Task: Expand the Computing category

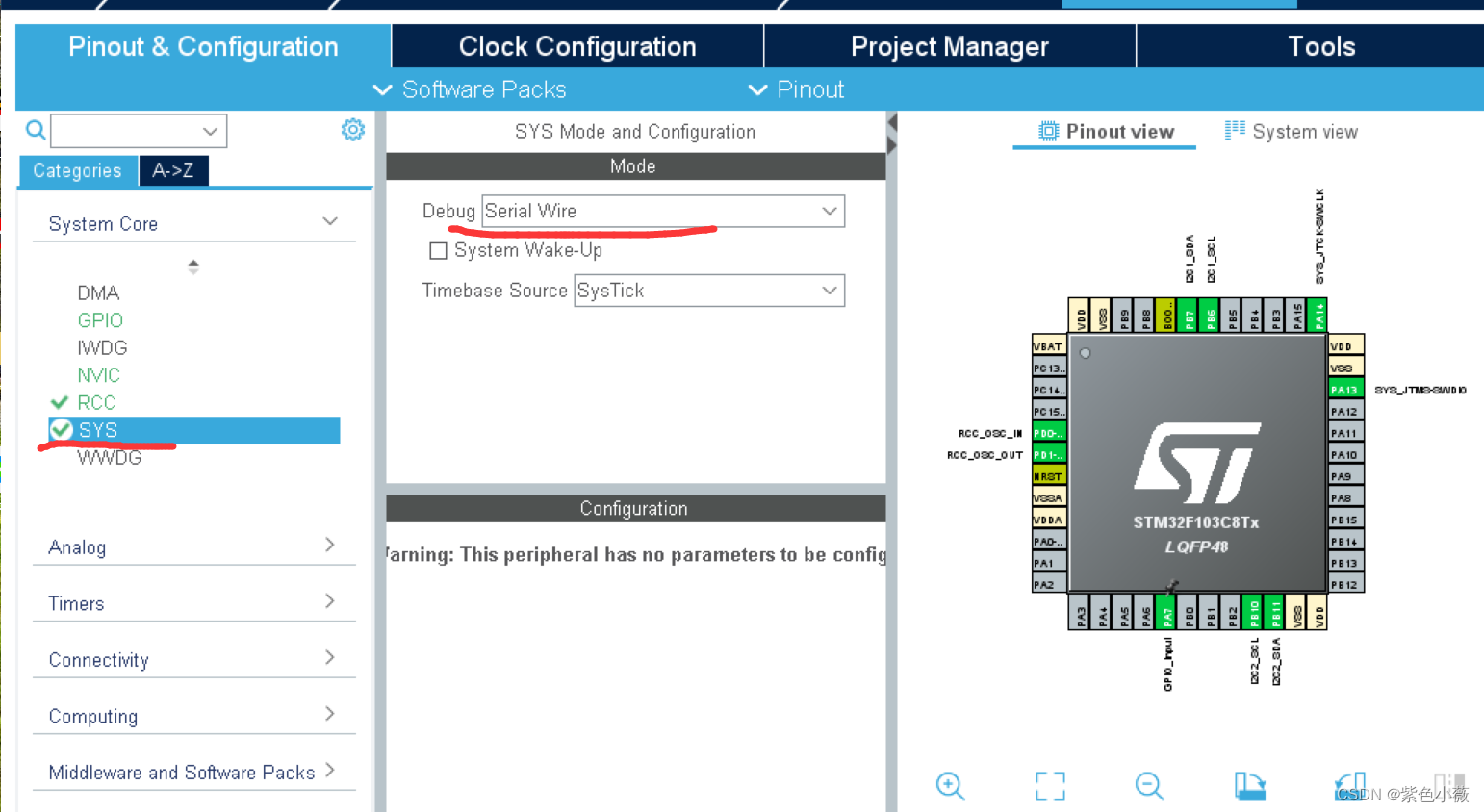Action: click(x=330, y=714)
